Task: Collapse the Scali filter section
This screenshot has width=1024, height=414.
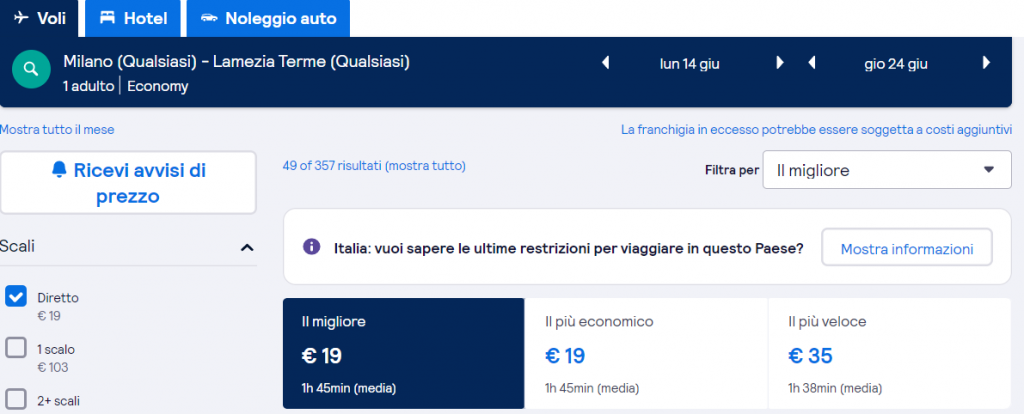Action: click(247, 247)
